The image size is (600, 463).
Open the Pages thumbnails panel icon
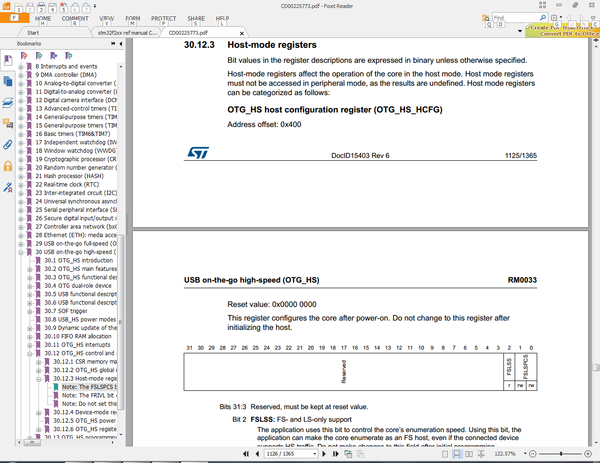(x=8, y=81)
